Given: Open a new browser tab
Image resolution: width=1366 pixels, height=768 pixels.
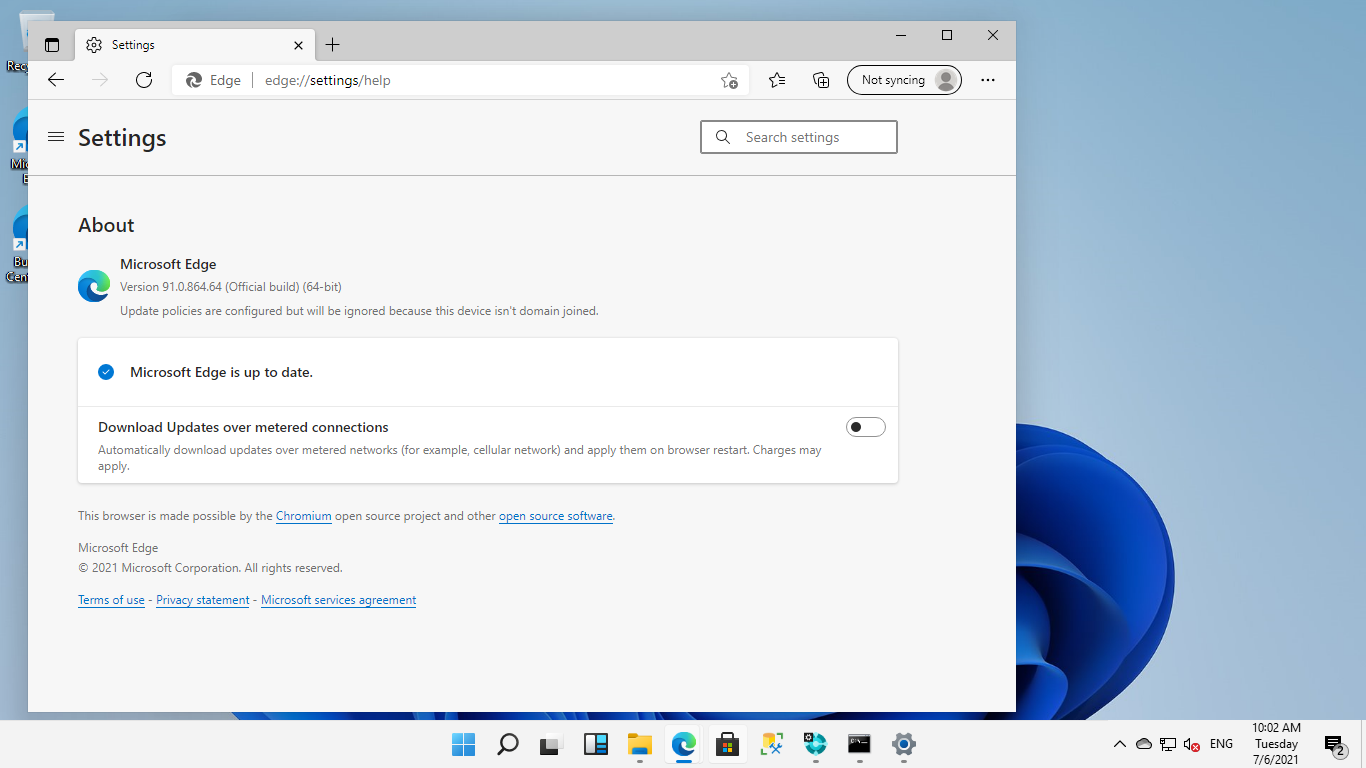Looking at the screenshot, I should tap(333, 45).
